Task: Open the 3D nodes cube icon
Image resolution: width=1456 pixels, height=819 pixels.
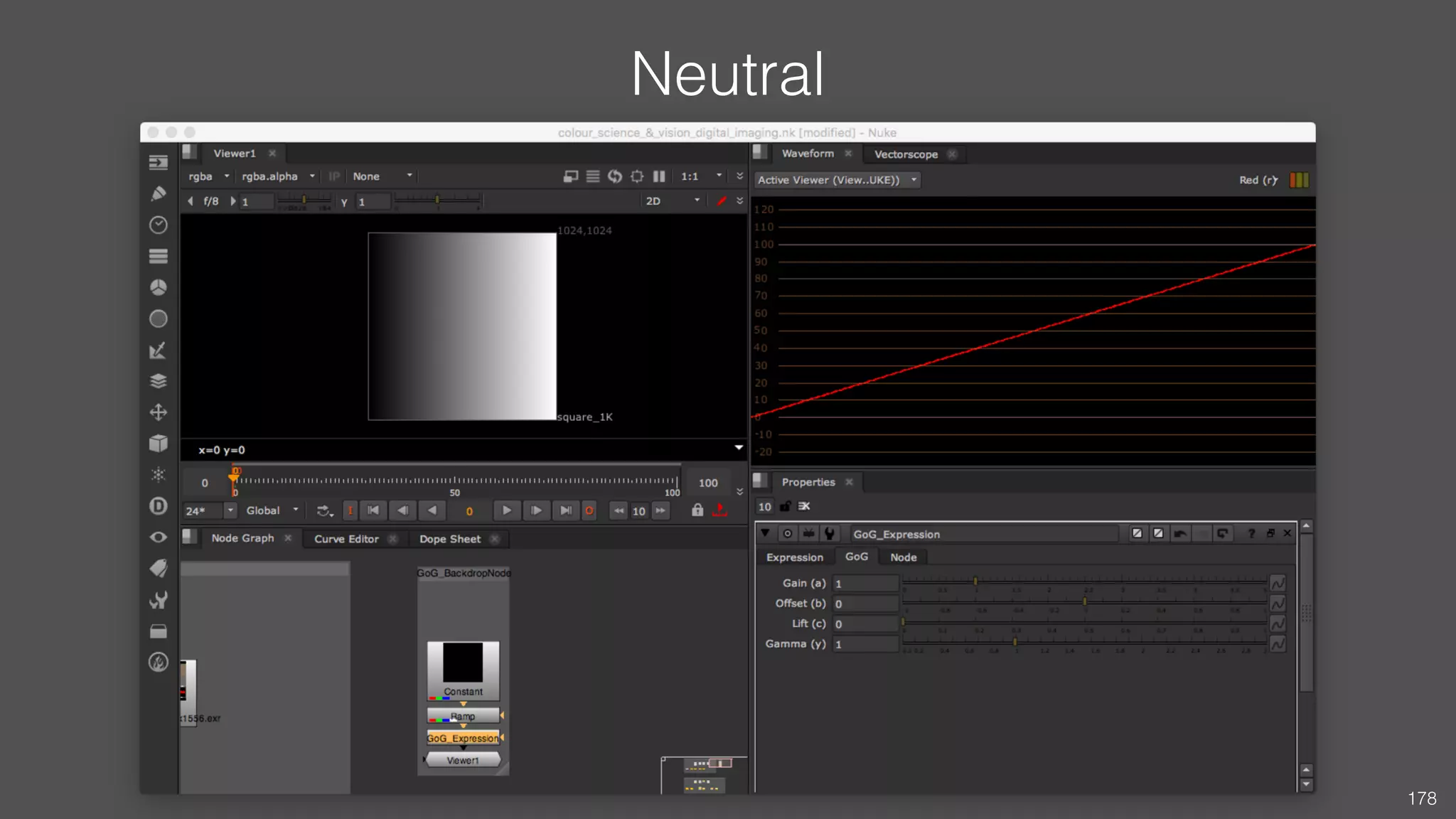Action: (158, 444)
